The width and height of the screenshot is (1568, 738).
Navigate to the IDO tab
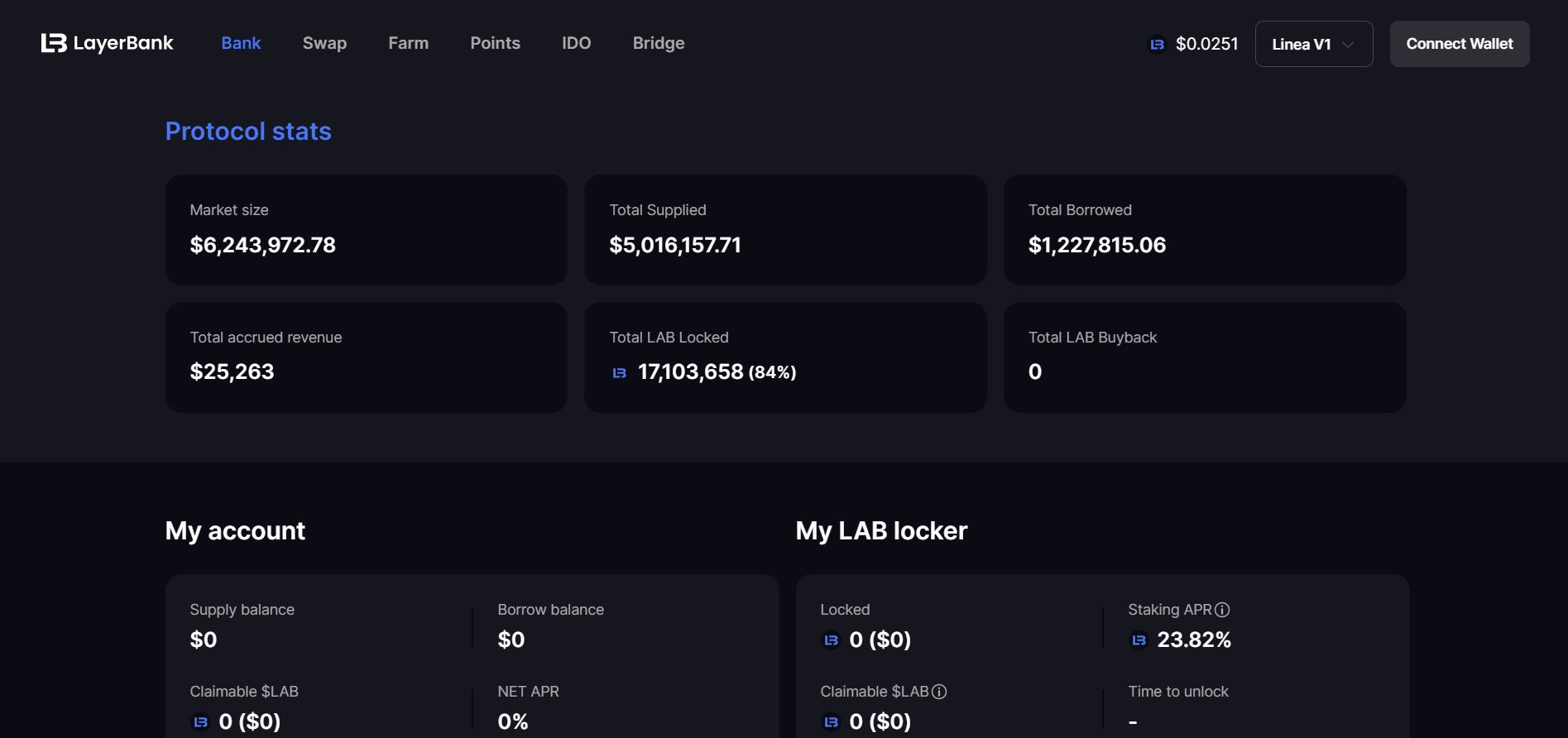[576, 43]
